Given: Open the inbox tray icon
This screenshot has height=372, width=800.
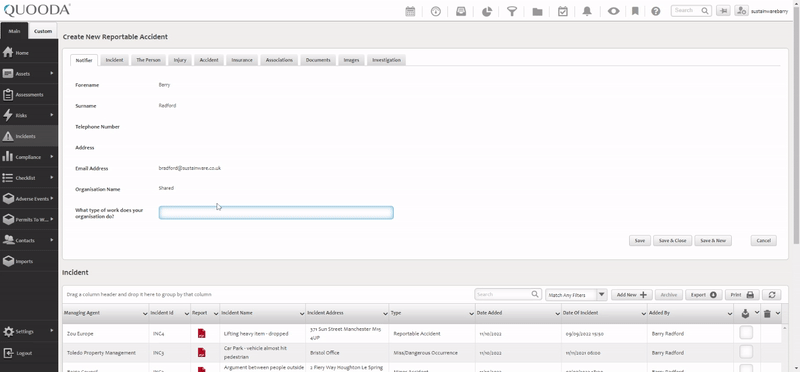Looking at the screenshot, I should click(x=461, y=11).
